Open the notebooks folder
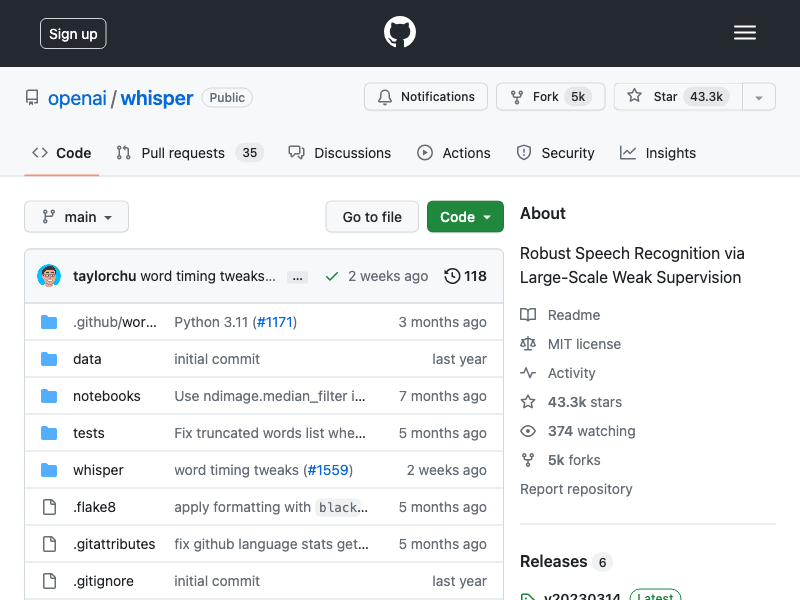Screen dimensions: 800x600 point(107,396)
